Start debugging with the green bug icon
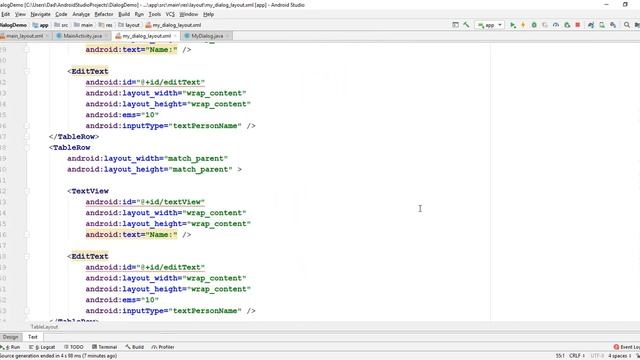The image size is (640, 360). (534, 25)
